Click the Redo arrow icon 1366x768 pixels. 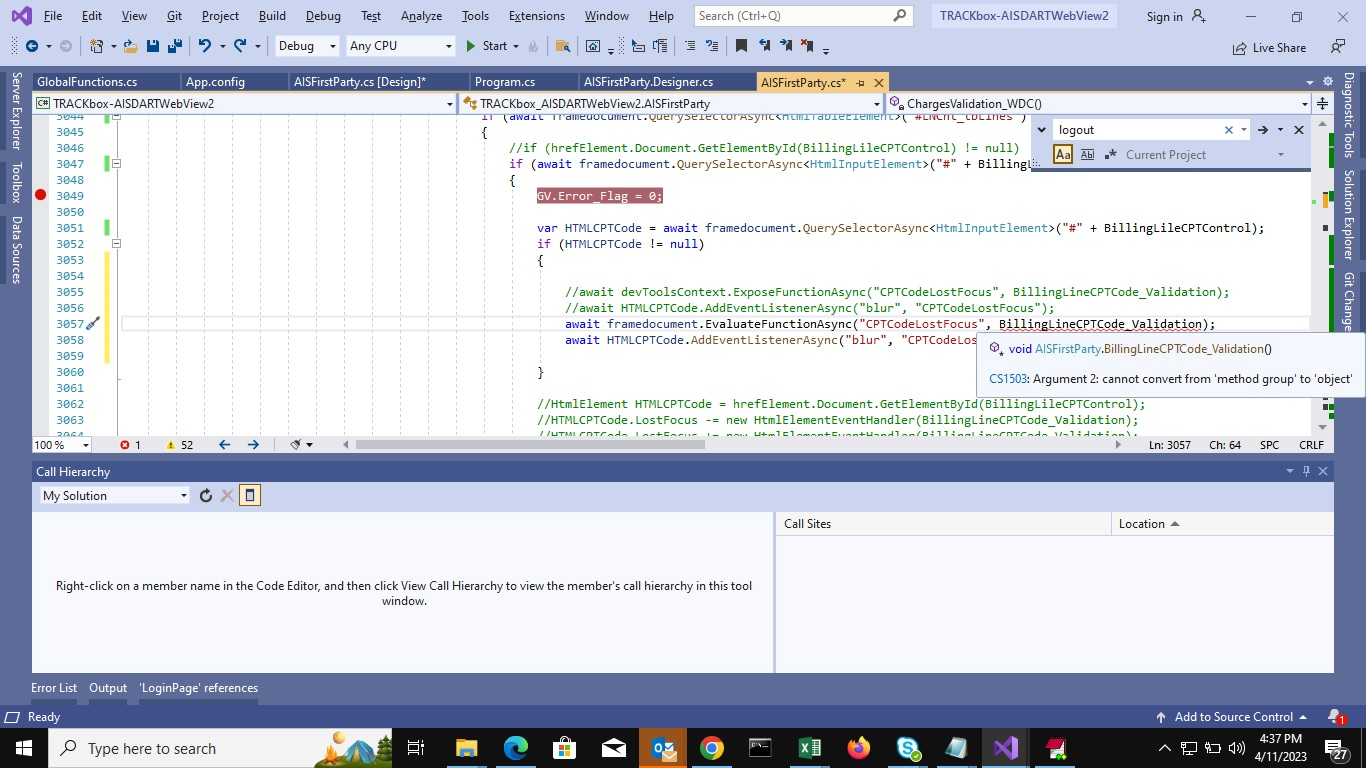pyautogui.click(x=240, y=46)
